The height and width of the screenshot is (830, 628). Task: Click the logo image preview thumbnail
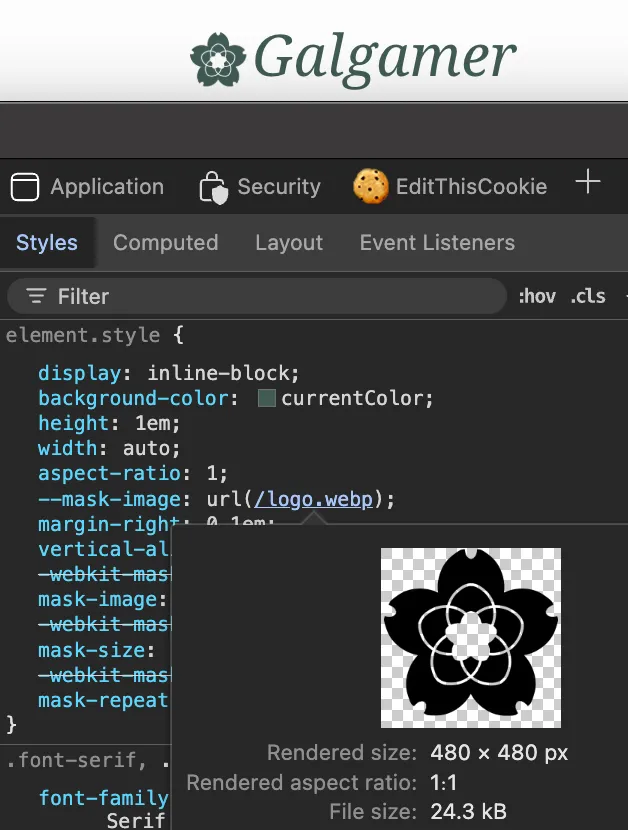click(x=471, y=637)
